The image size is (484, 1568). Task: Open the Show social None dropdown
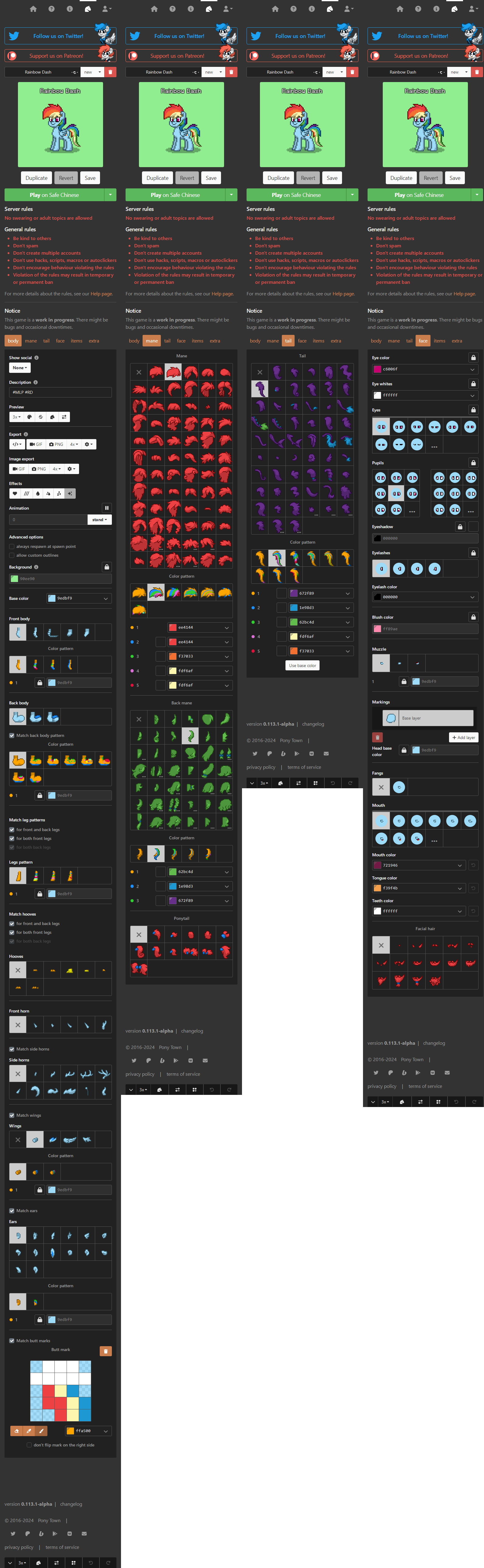[19, 368]
